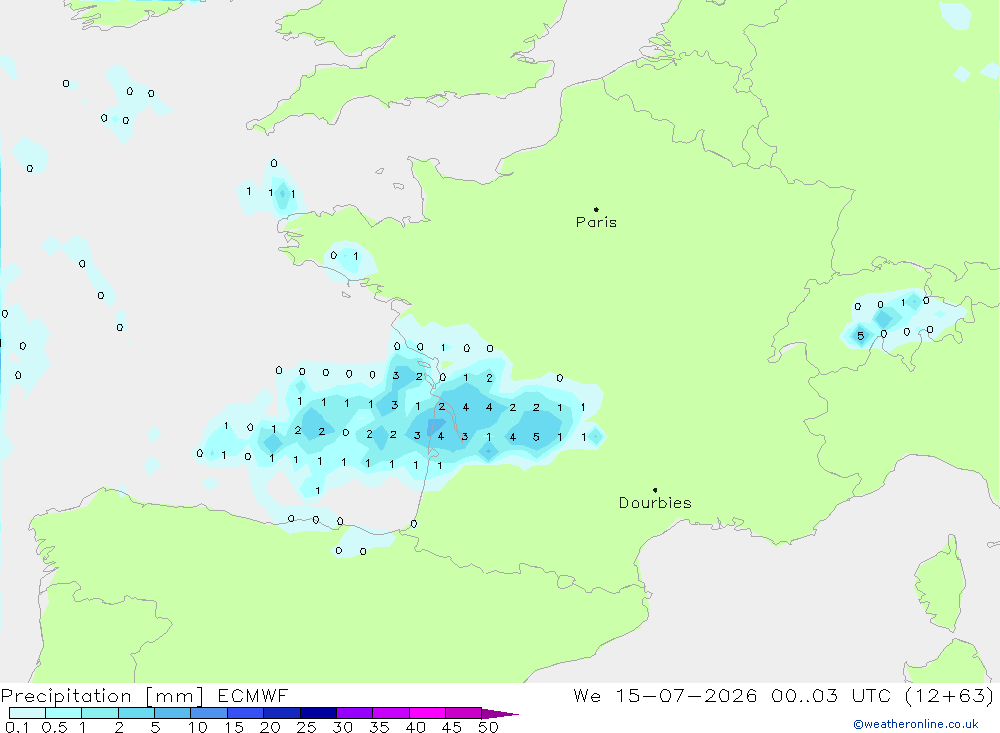Click the legend scale label '10'

[x=198, y=727]
